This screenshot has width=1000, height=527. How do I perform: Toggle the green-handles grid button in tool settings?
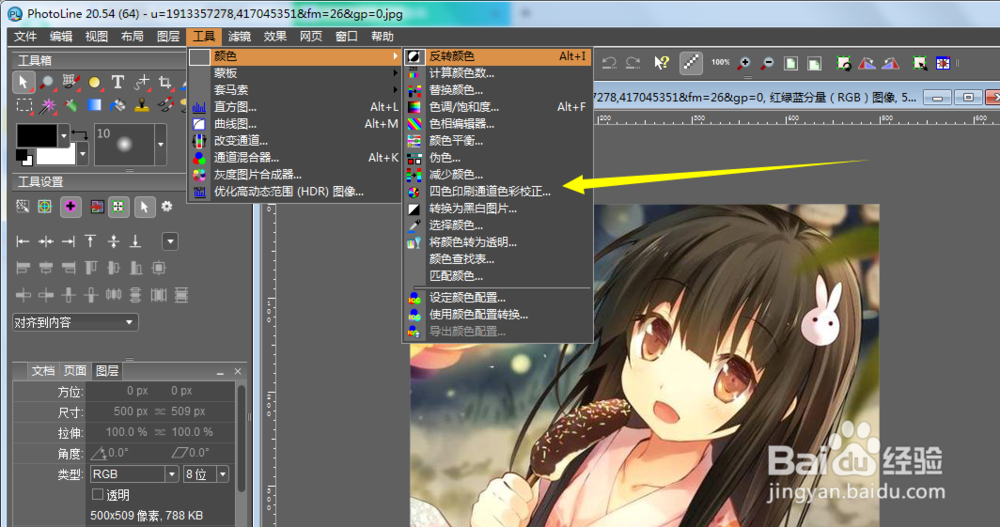tap(118, 206)
